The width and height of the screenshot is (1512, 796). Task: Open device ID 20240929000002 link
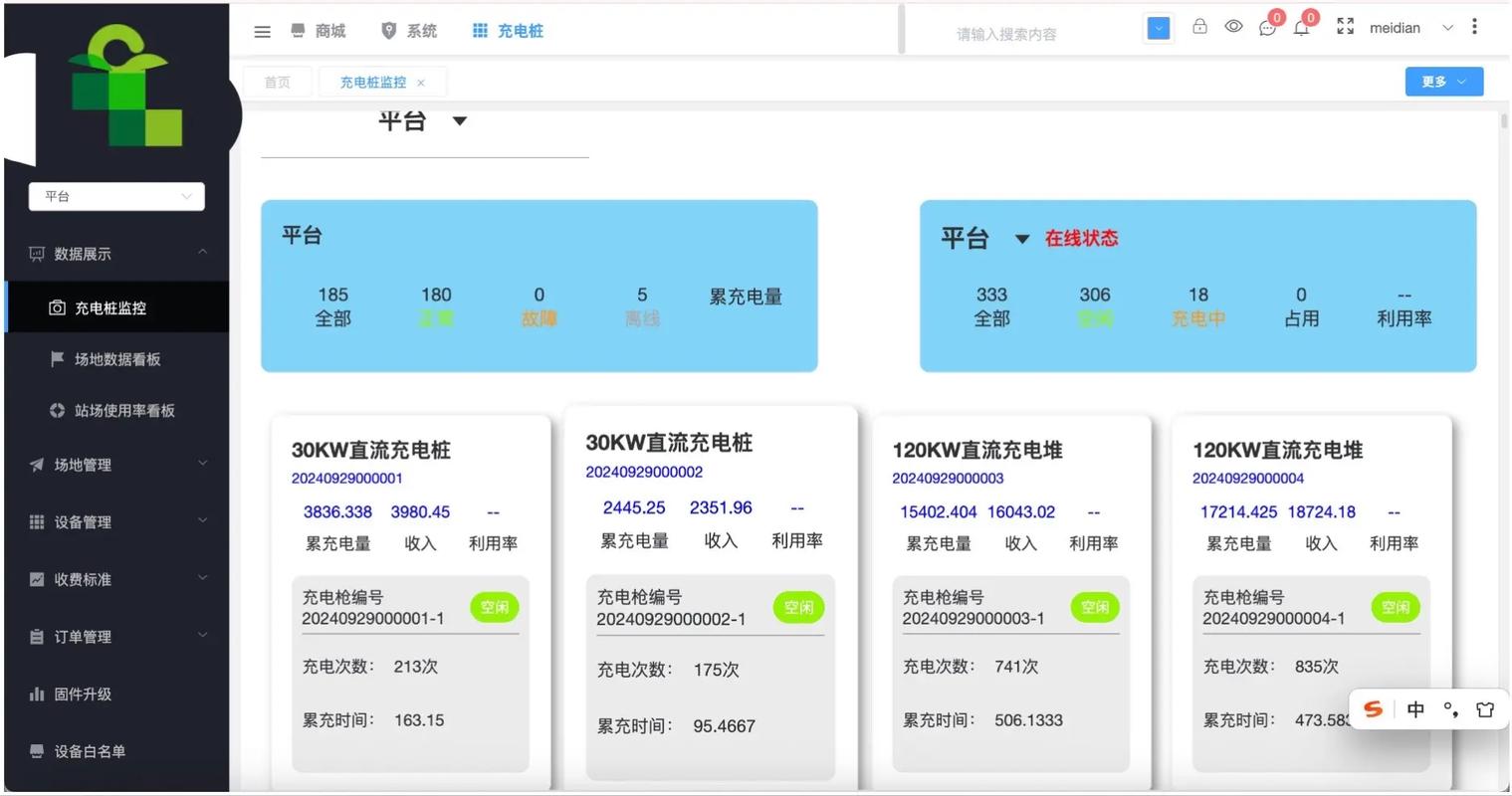(x=644, y=472)
